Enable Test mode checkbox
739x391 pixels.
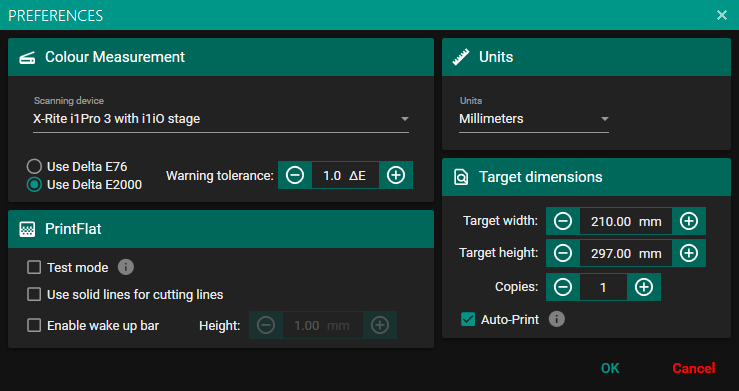tap(34, 267)
